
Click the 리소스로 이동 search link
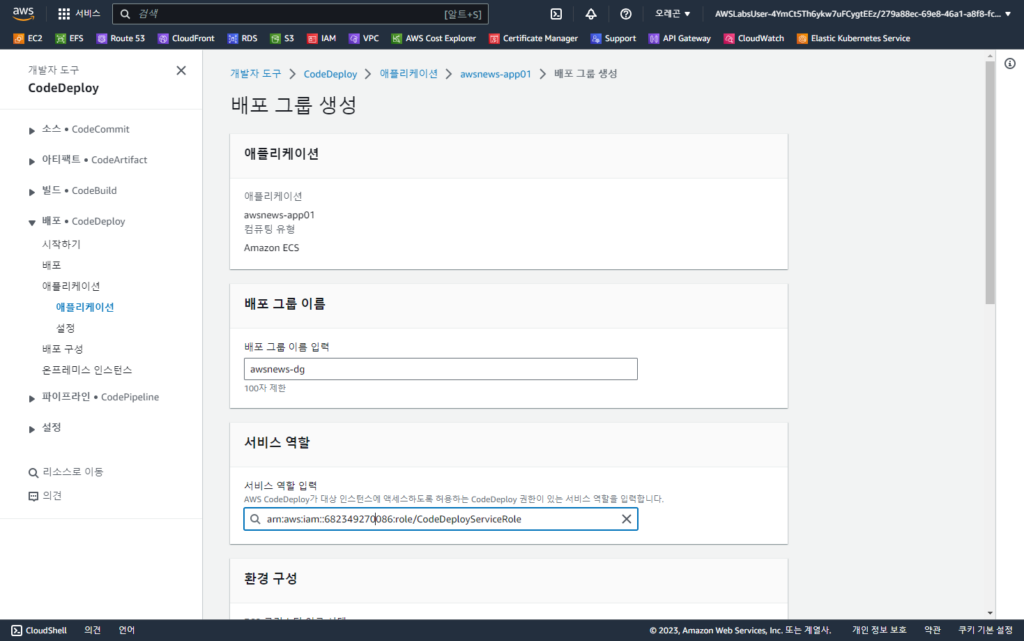click(65, 472)
